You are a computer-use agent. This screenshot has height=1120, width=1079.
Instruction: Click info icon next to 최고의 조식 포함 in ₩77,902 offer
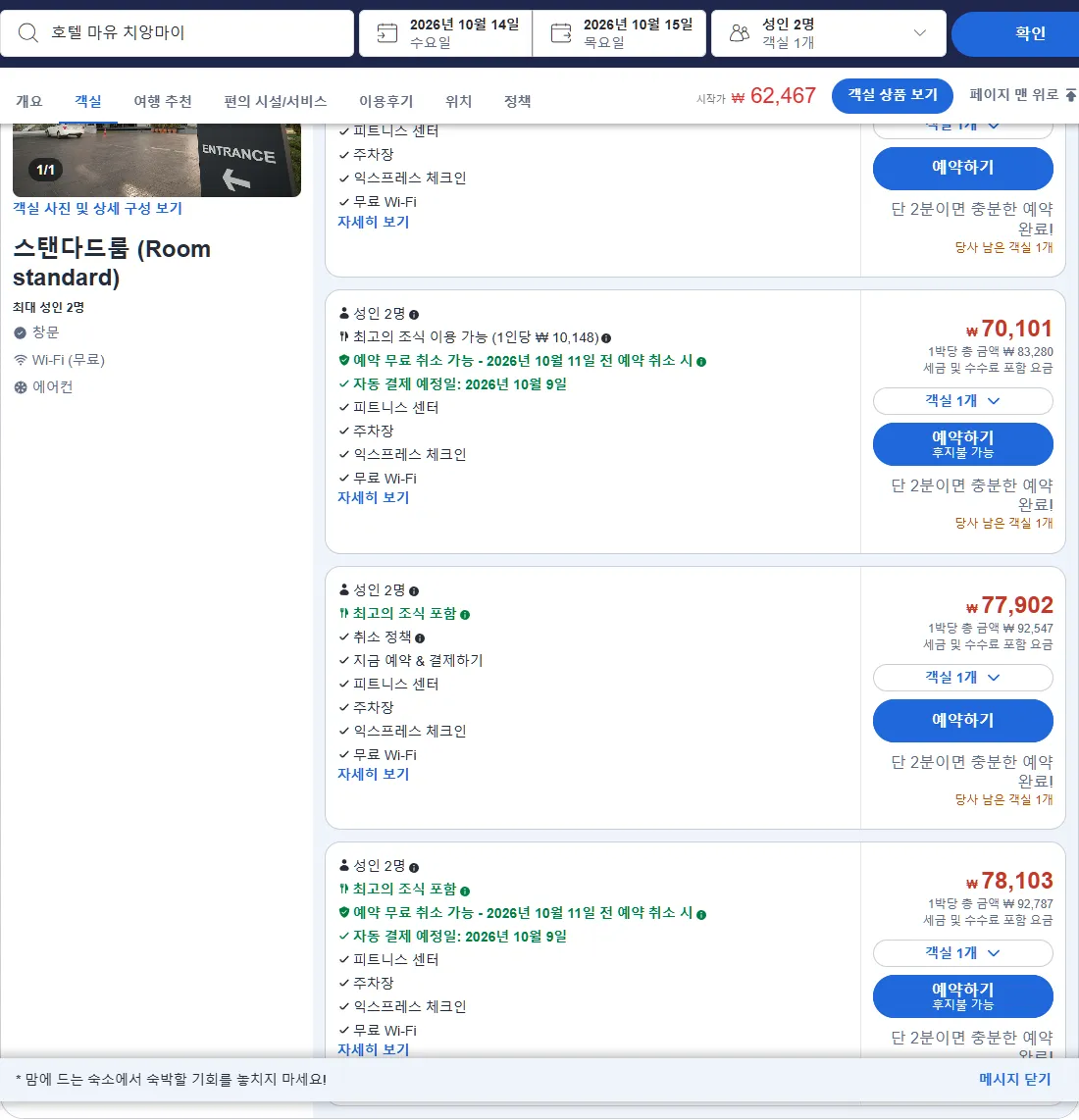(x=465, y=614)
